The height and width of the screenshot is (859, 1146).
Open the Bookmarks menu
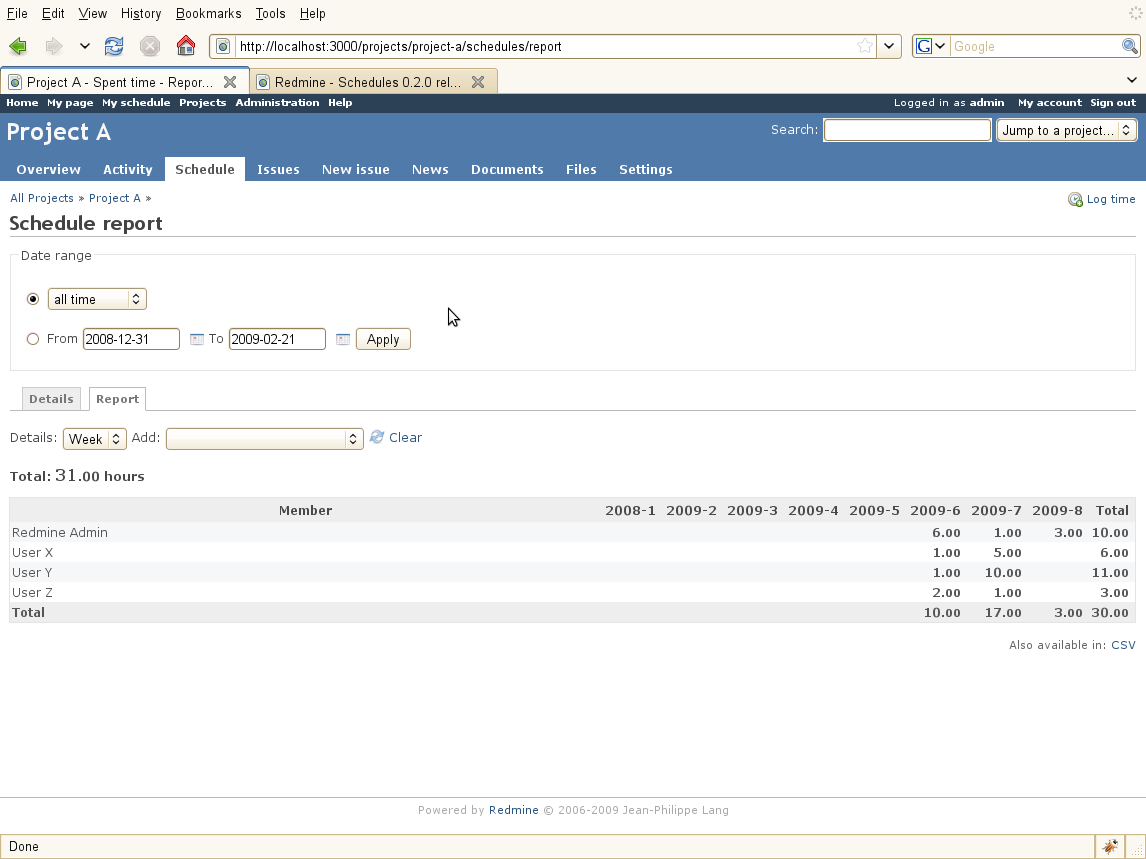tap(208, 13)
